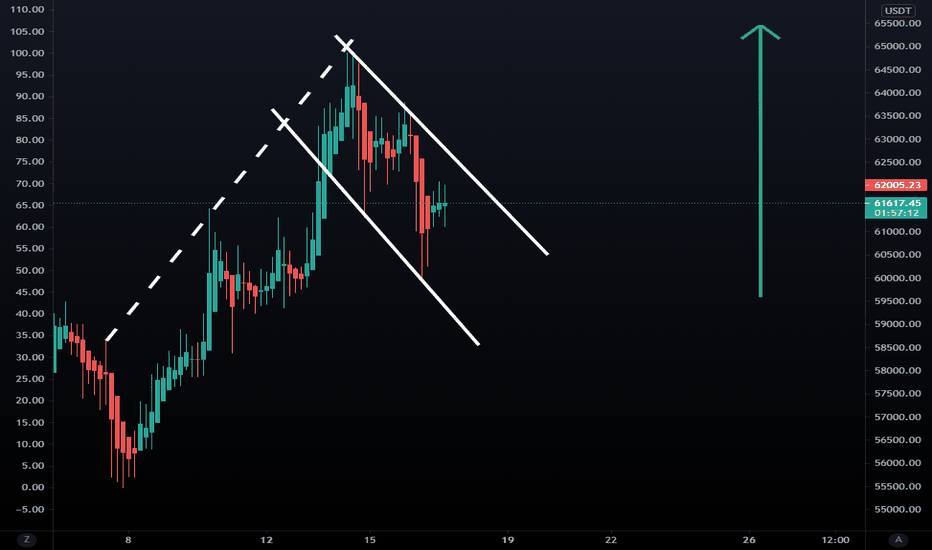Image resolution: width=932 pixels, height=550 pixels.
Task: Click the 65500.00 price scale label
Action: (x=898, y=23)
